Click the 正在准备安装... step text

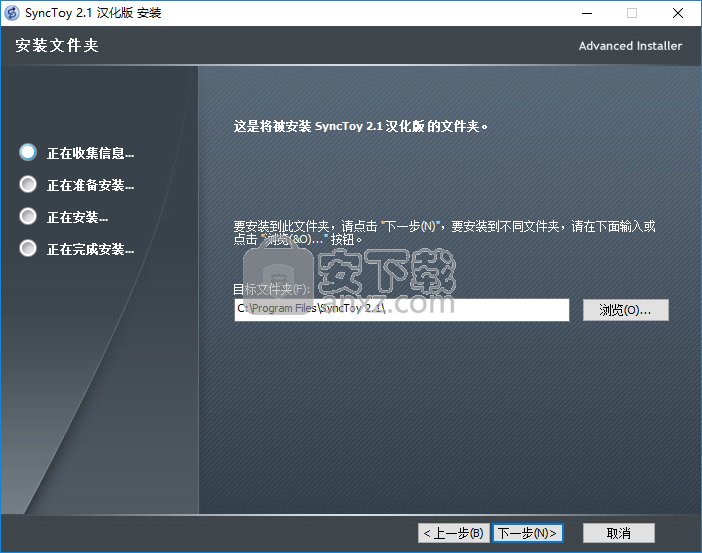click(x=91, y=185)
